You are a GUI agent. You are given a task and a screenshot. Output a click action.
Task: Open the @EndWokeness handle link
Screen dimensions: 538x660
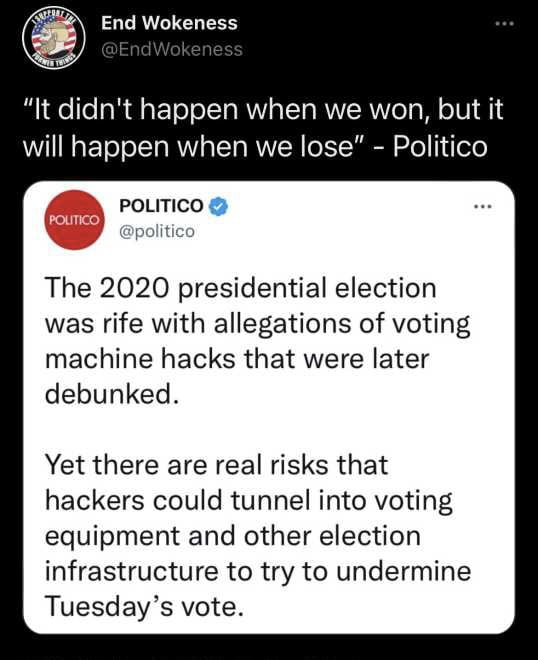172,50
